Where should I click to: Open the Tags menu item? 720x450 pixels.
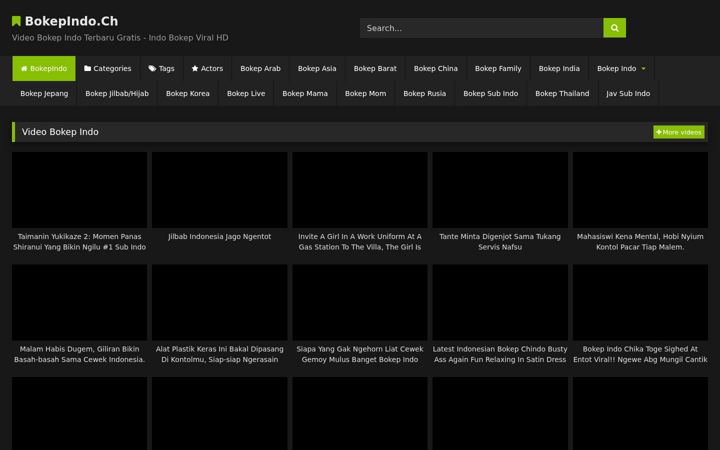(161, 68)
